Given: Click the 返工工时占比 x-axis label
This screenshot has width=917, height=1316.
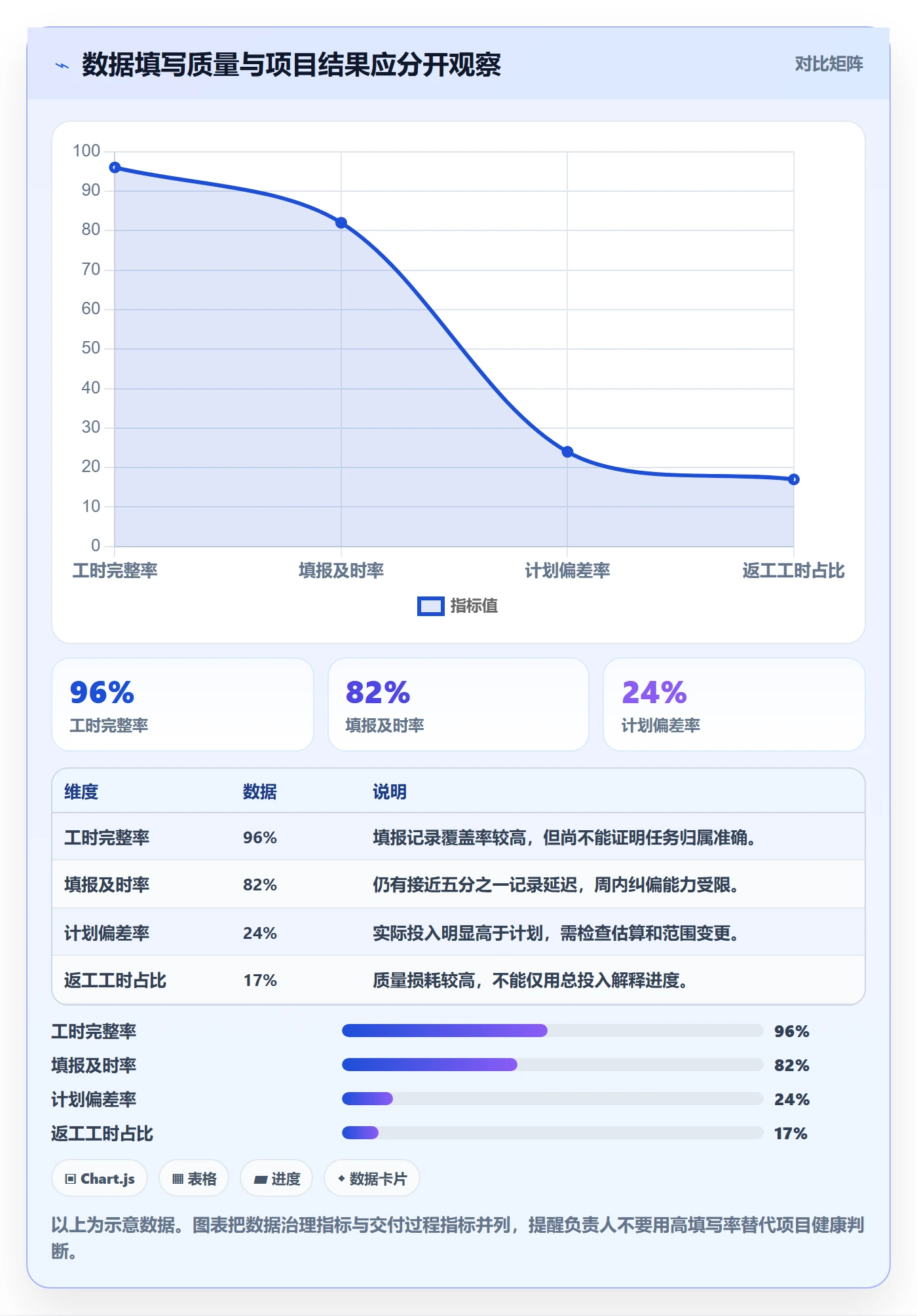Looking at the screenshot, I should (x=794, y=570).
